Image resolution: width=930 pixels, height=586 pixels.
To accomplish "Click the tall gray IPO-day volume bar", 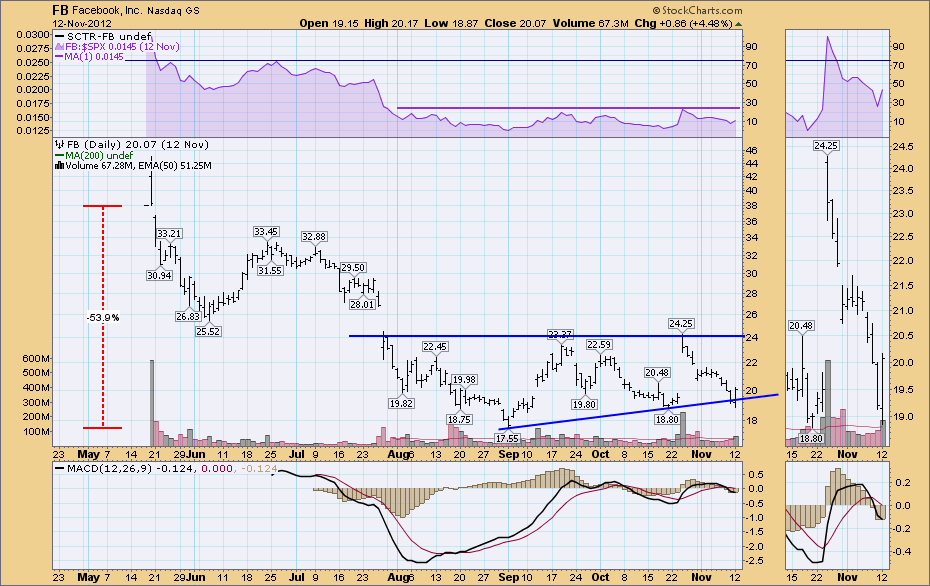I will click(x=152, y=403).
